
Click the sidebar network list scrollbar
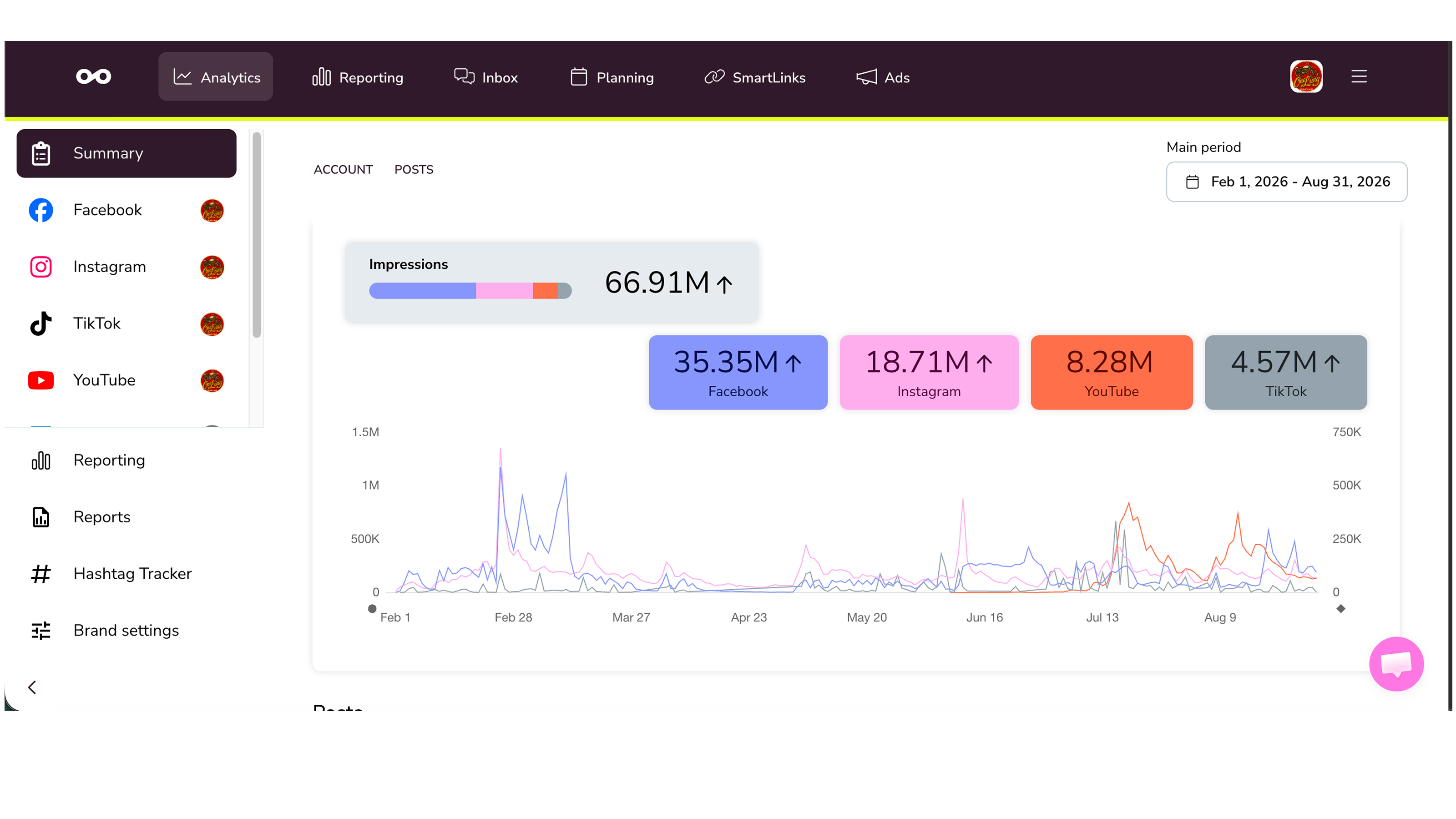click(257, 235)
